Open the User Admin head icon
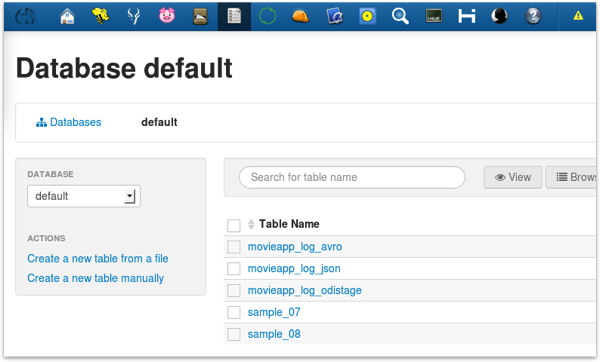Viewport: 600px width, 362px height. click(x=499, y=16)
